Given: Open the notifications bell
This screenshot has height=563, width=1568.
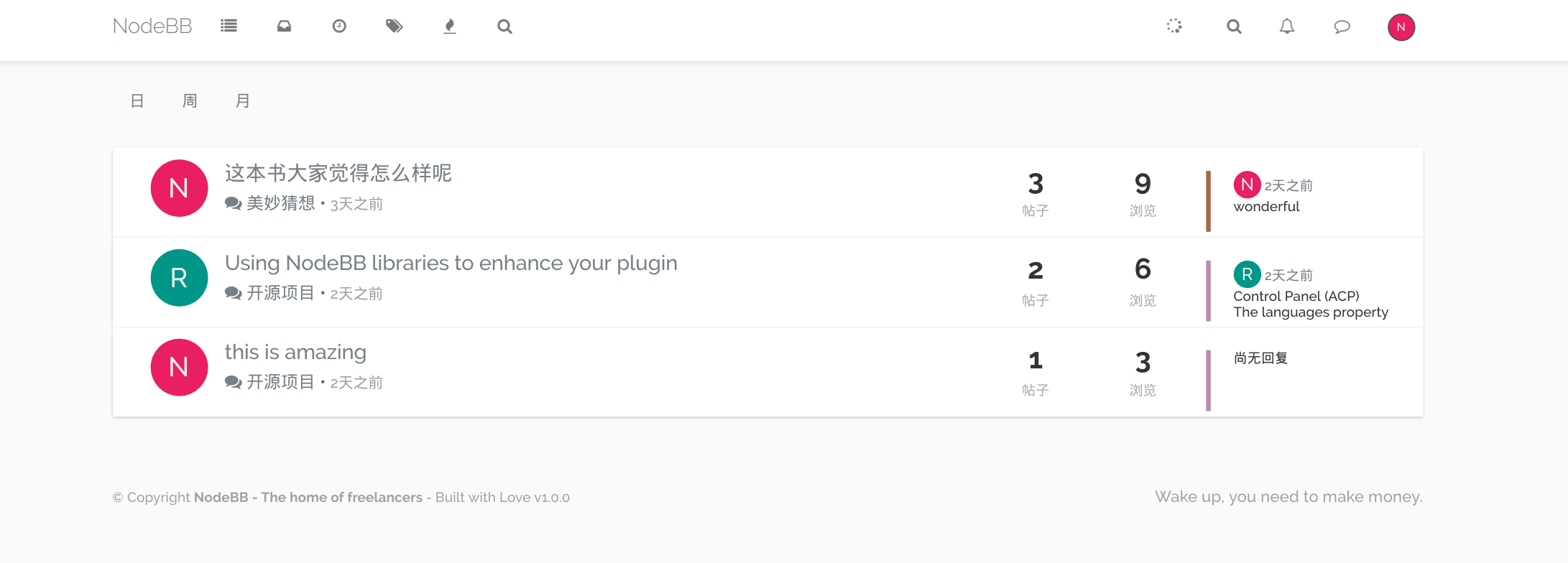Looking at the screenshot, I should [1287, 27].
